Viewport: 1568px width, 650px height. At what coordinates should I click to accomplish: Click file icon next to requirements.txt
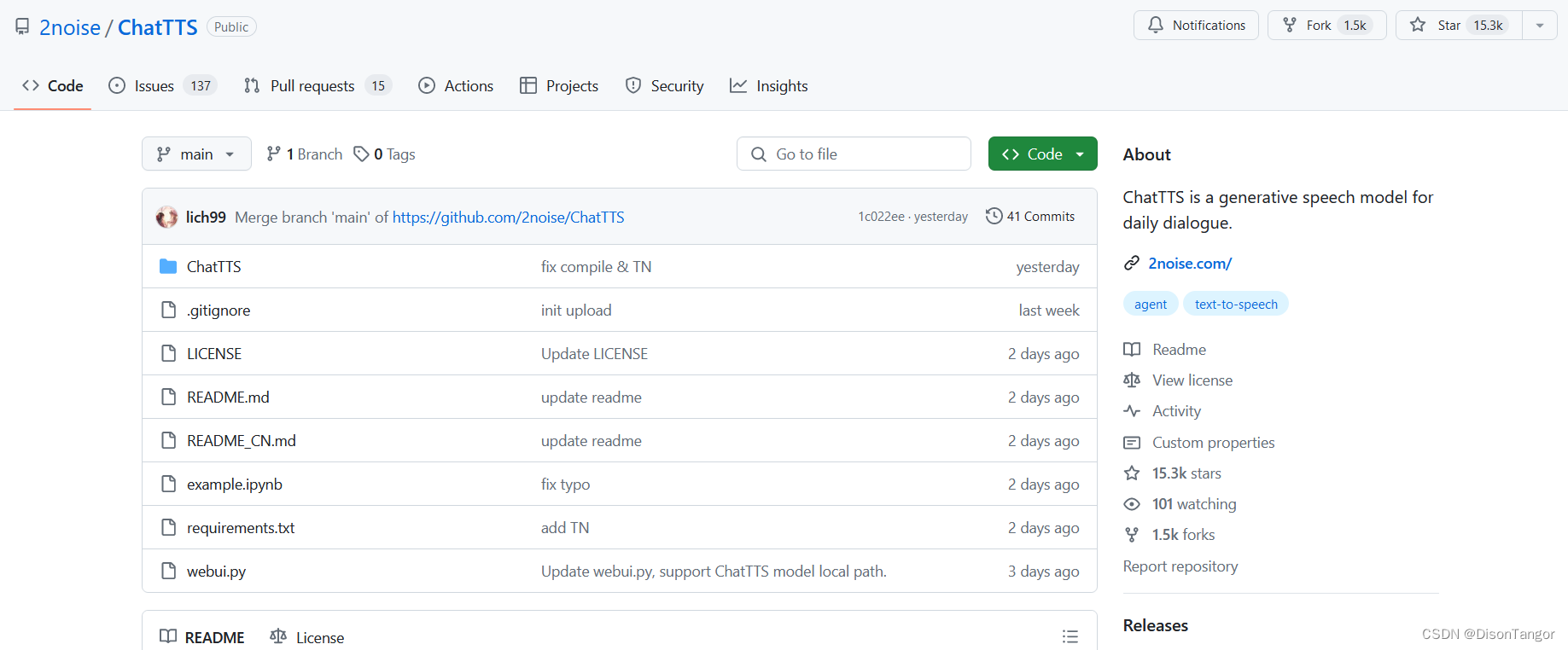pyautogui.click(x=168, y=528)
